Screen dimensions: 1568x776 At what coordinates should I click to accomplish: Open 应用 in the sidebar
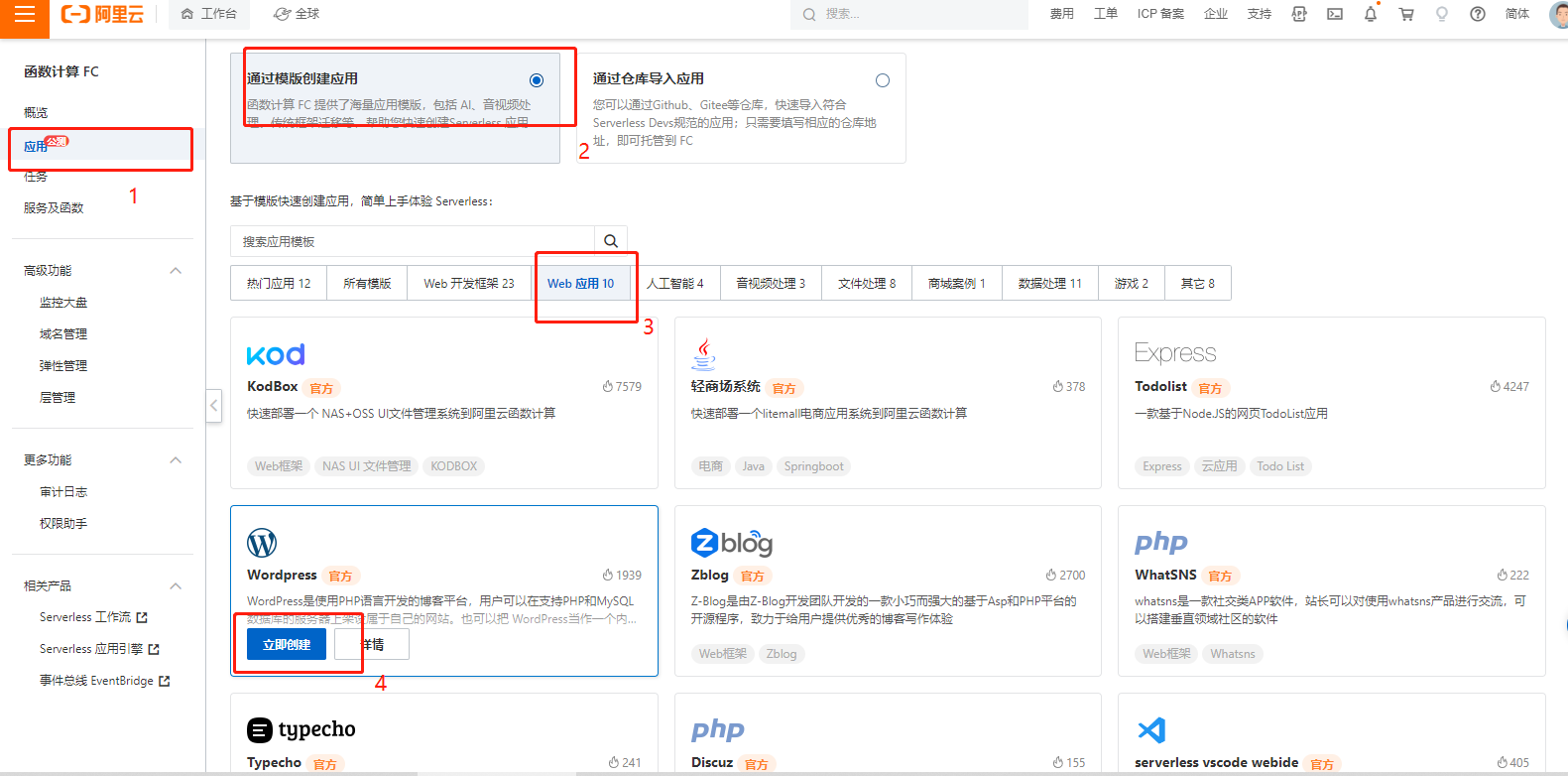point(36,147)
